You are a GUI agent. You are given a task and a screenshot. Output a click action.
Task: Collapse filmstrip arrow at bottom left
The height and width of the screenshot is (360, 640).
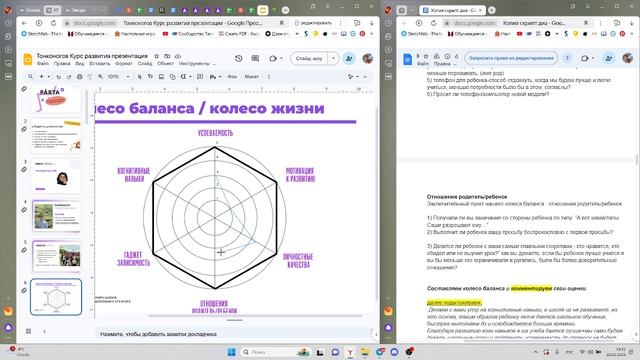point(44,331)
